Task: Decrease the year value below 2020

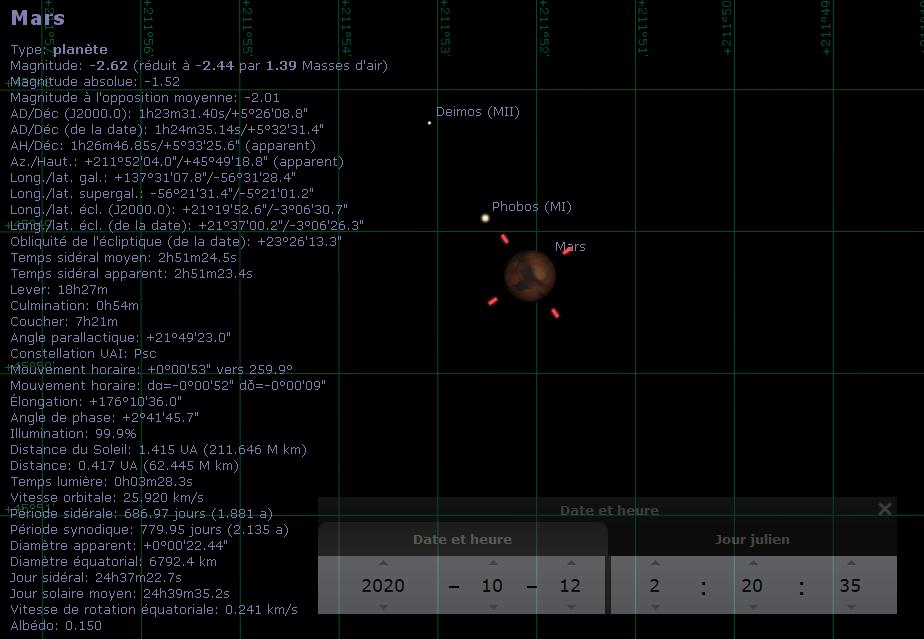Action: coord(383,607)
